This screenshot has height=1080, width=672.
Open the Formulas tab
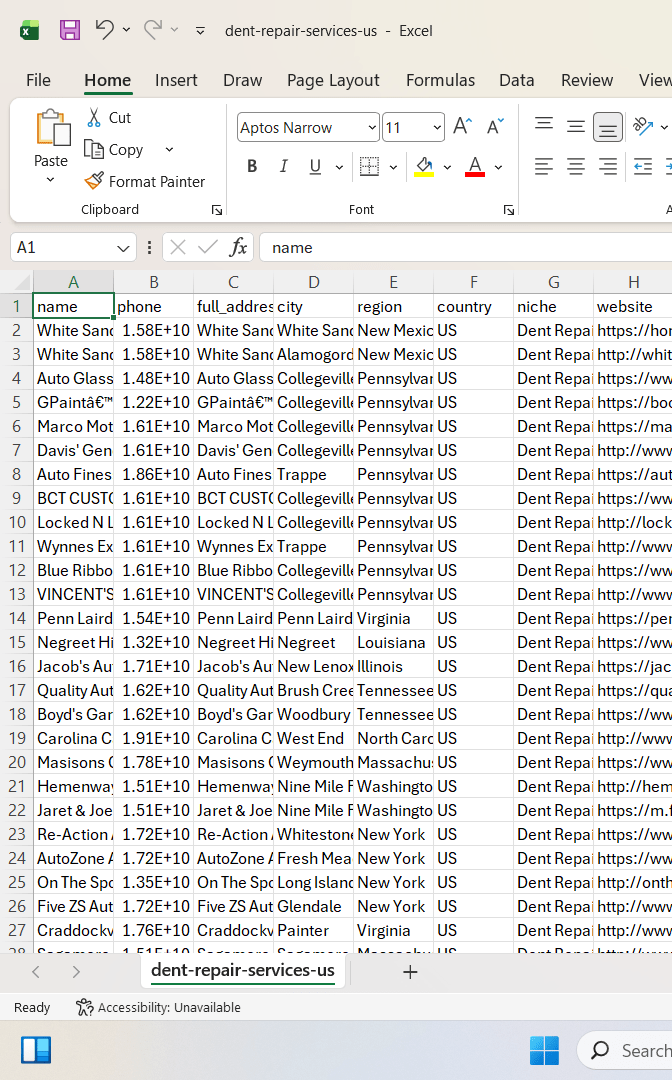[440, 80]
